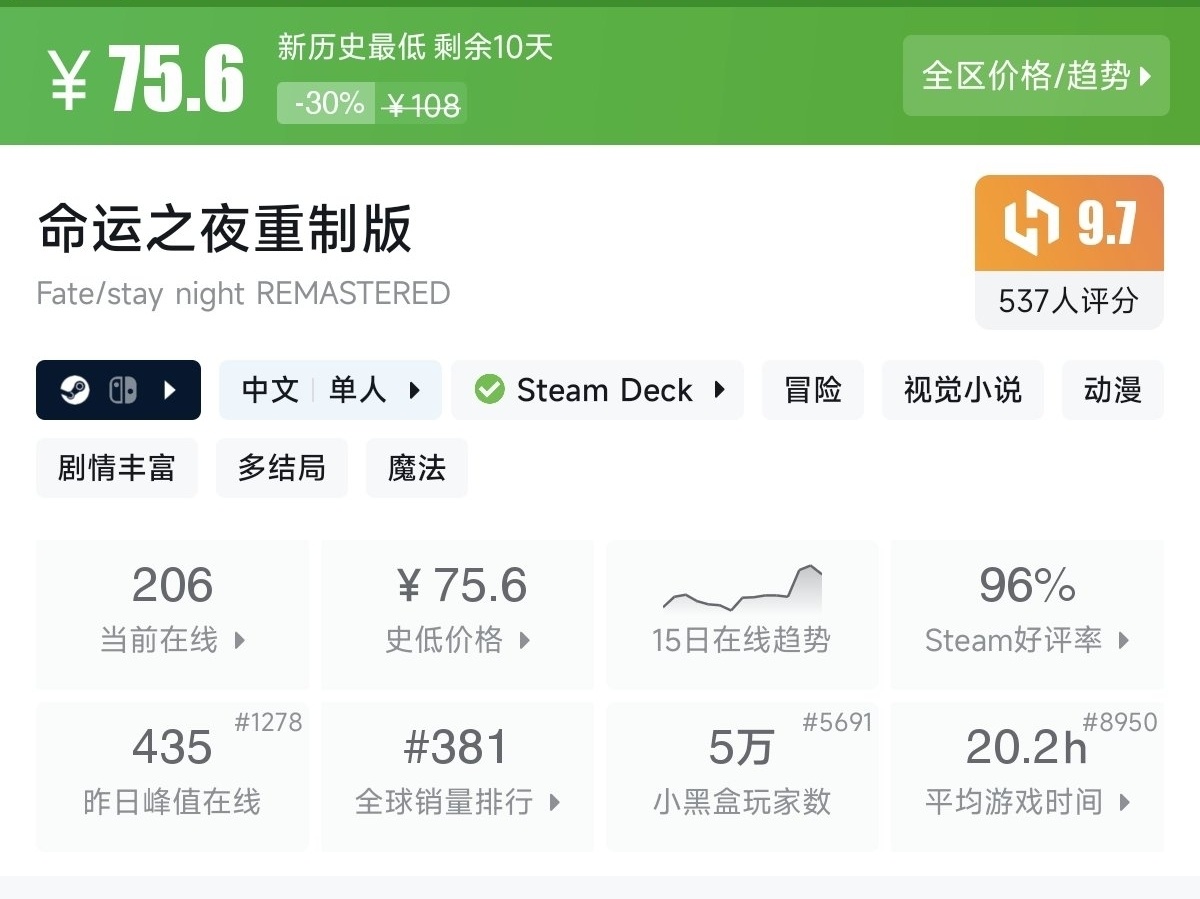Select the 冒险 genre tag
Screen dimensions: 1200x899
click(812, 390)
